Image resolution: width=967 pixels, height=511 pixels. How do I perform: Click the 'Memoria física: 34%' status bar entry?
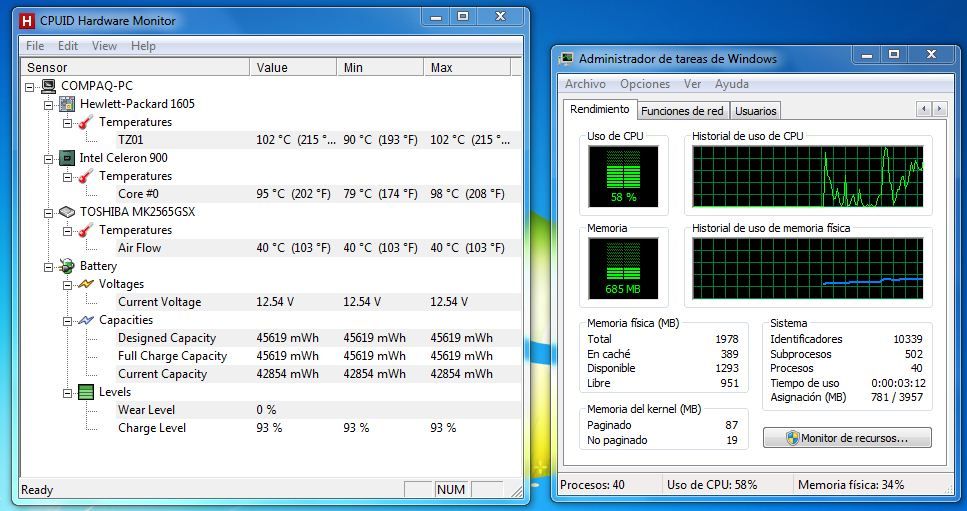pyautogui.click(x=851, y=485)
